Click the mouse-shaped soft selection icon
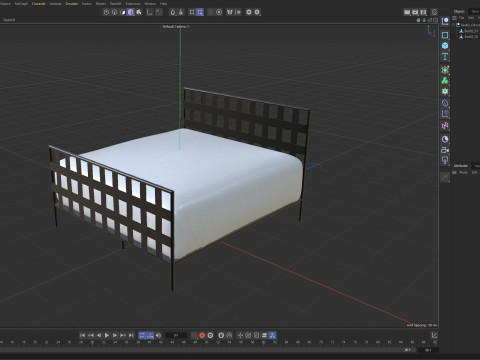 click(172, 12)
